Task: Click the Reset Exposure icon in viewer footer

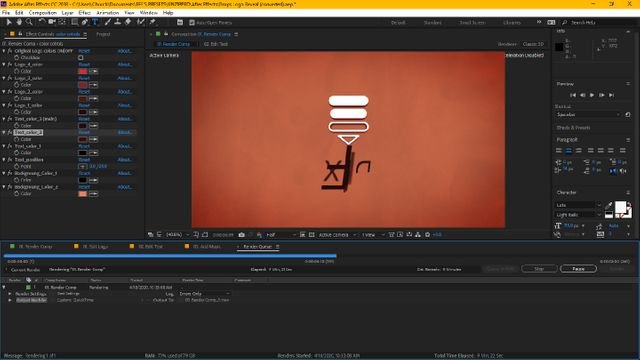Action: [427, 235]
